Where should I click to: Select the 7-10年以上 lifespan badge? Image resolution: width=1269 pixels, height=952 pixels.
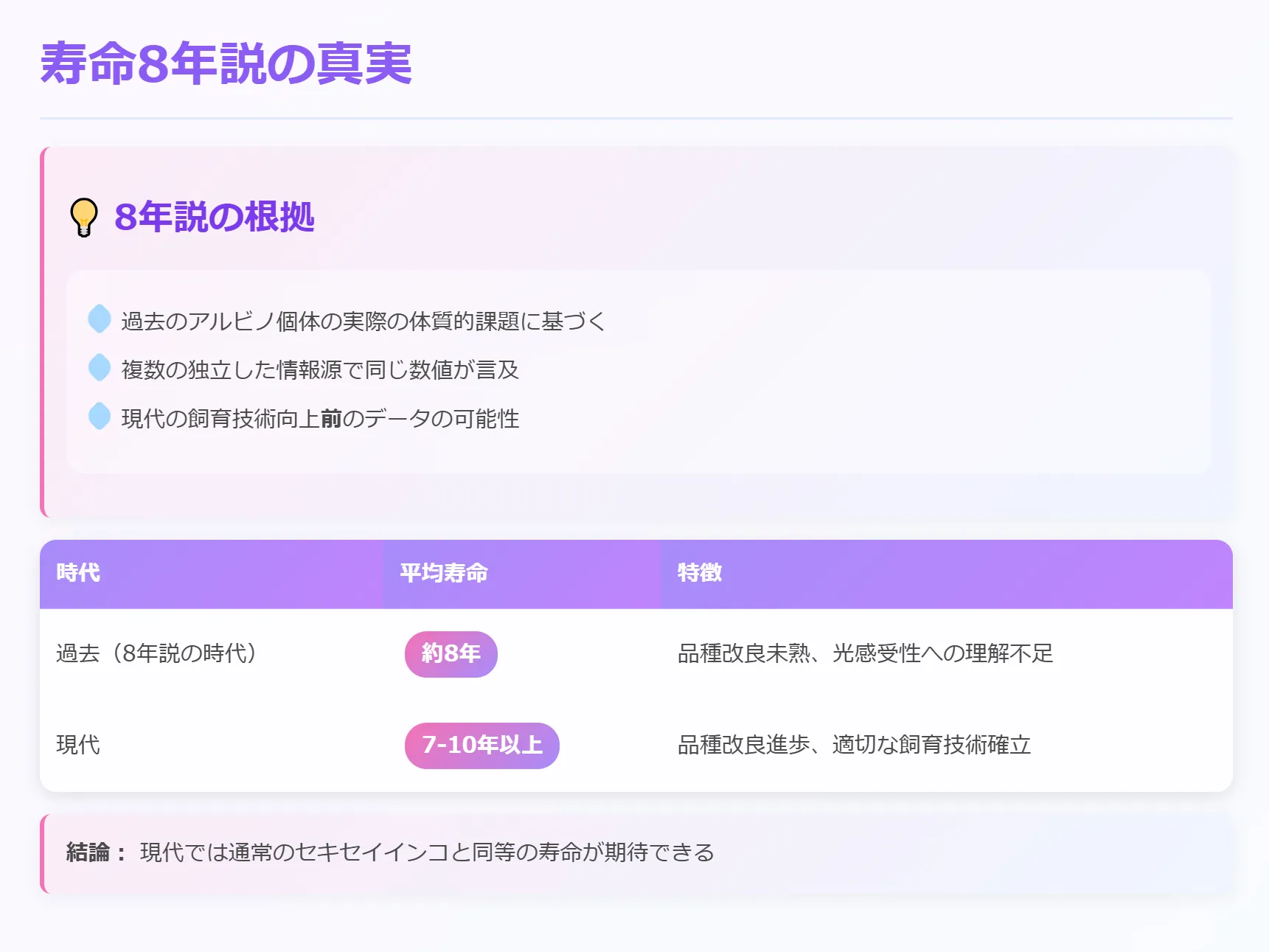point(482,746)
